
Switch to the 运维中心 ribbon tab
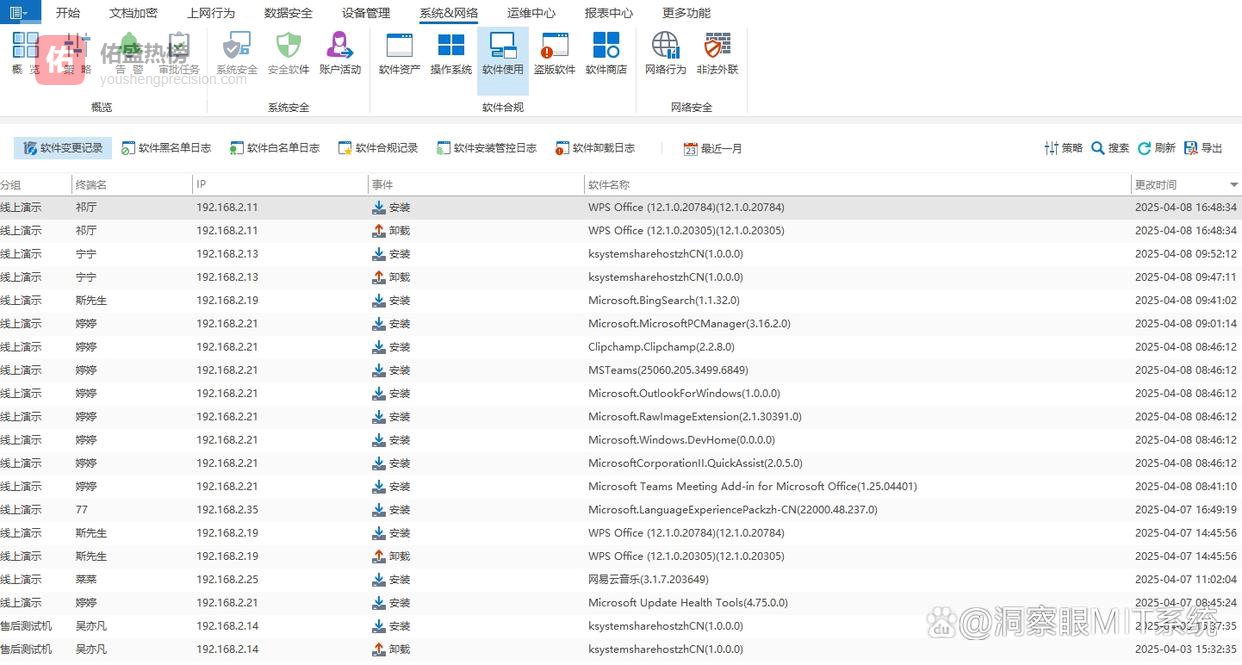pos(531,13)
